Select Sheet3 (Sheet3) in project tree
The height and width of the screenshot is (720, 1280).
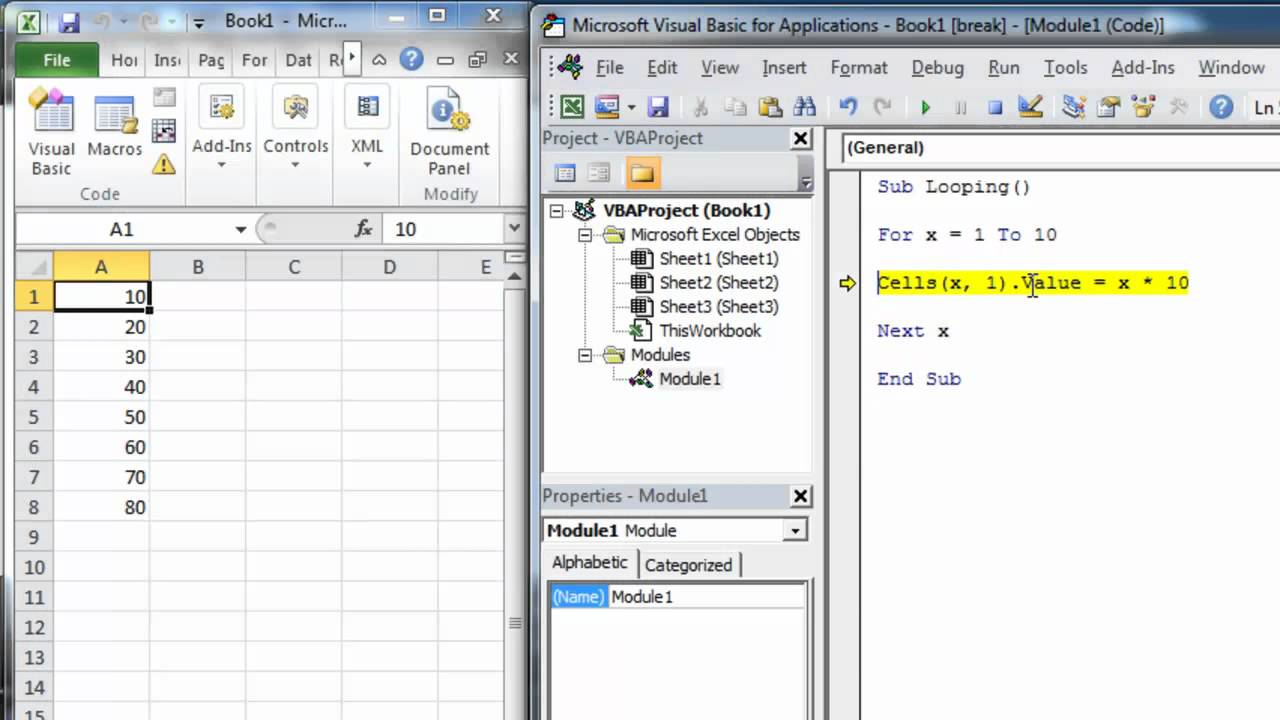(718, 307)
